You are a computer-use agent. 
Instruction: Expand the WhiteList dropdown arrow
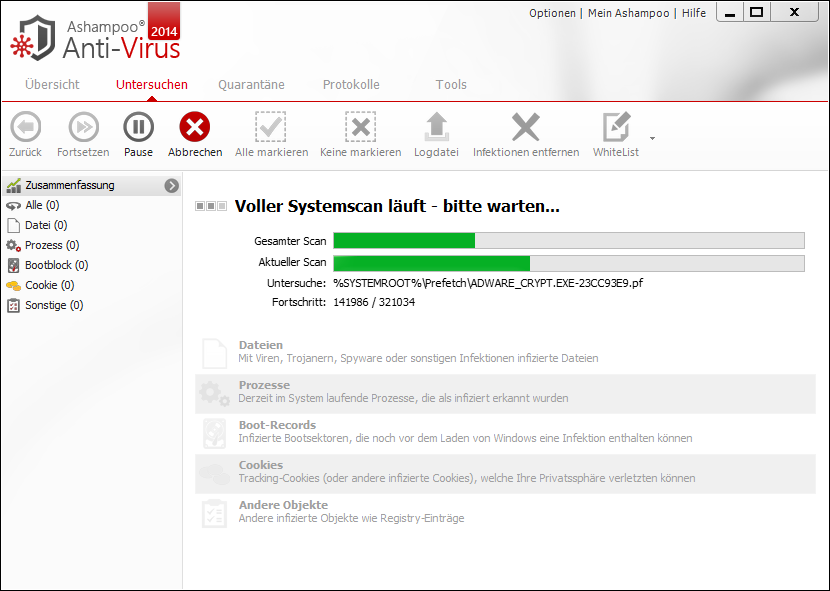click(x=653, y=138)
